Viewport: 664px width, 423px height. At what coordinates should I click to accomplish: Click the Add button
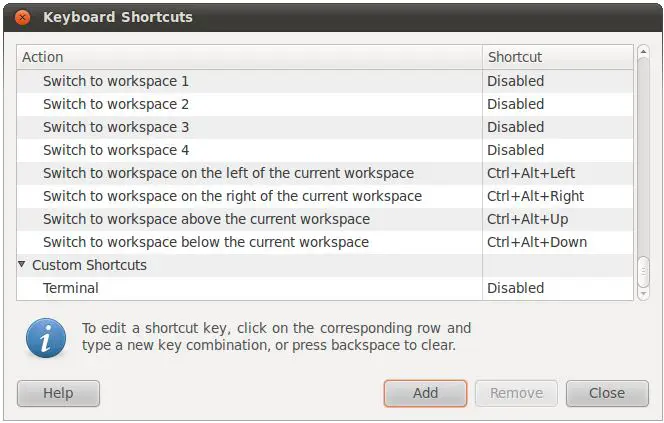coord(425,393)
